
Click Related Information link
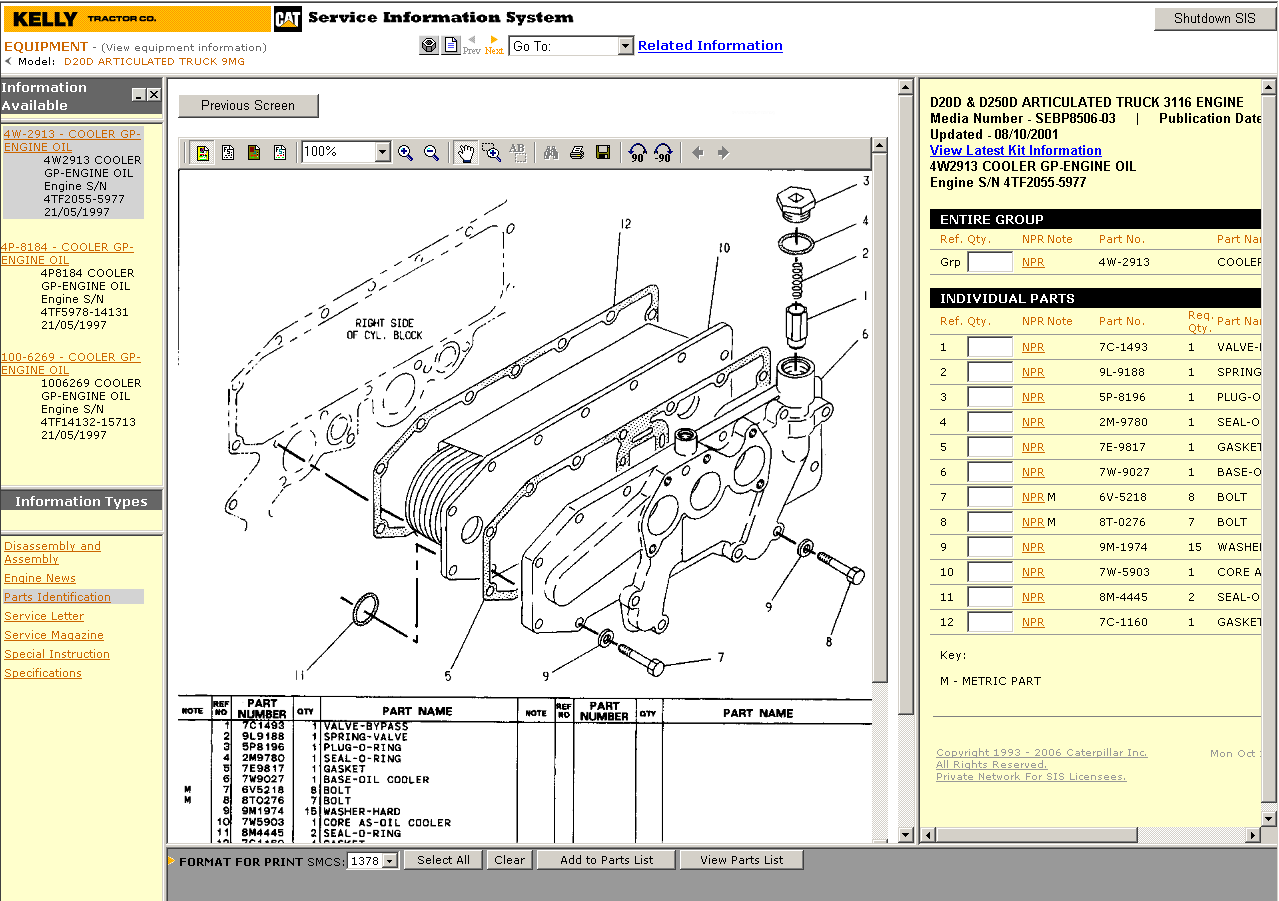[710, 45]
